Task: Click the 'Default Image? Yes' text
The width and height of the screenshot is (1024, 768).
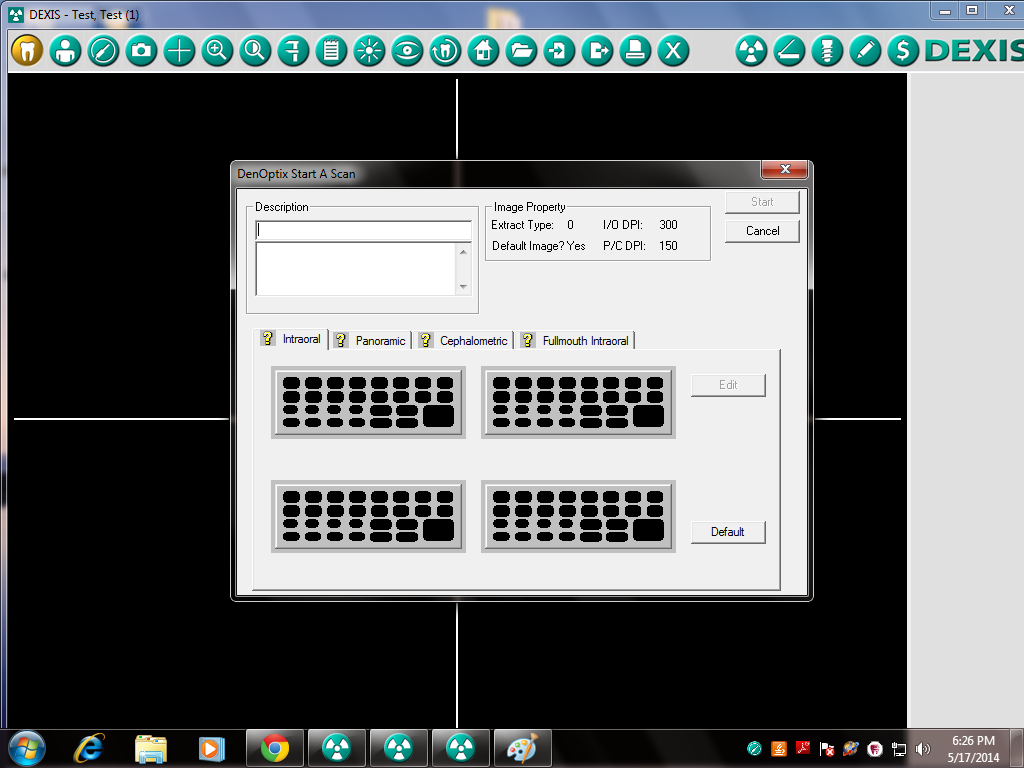Action: (539, 246)
